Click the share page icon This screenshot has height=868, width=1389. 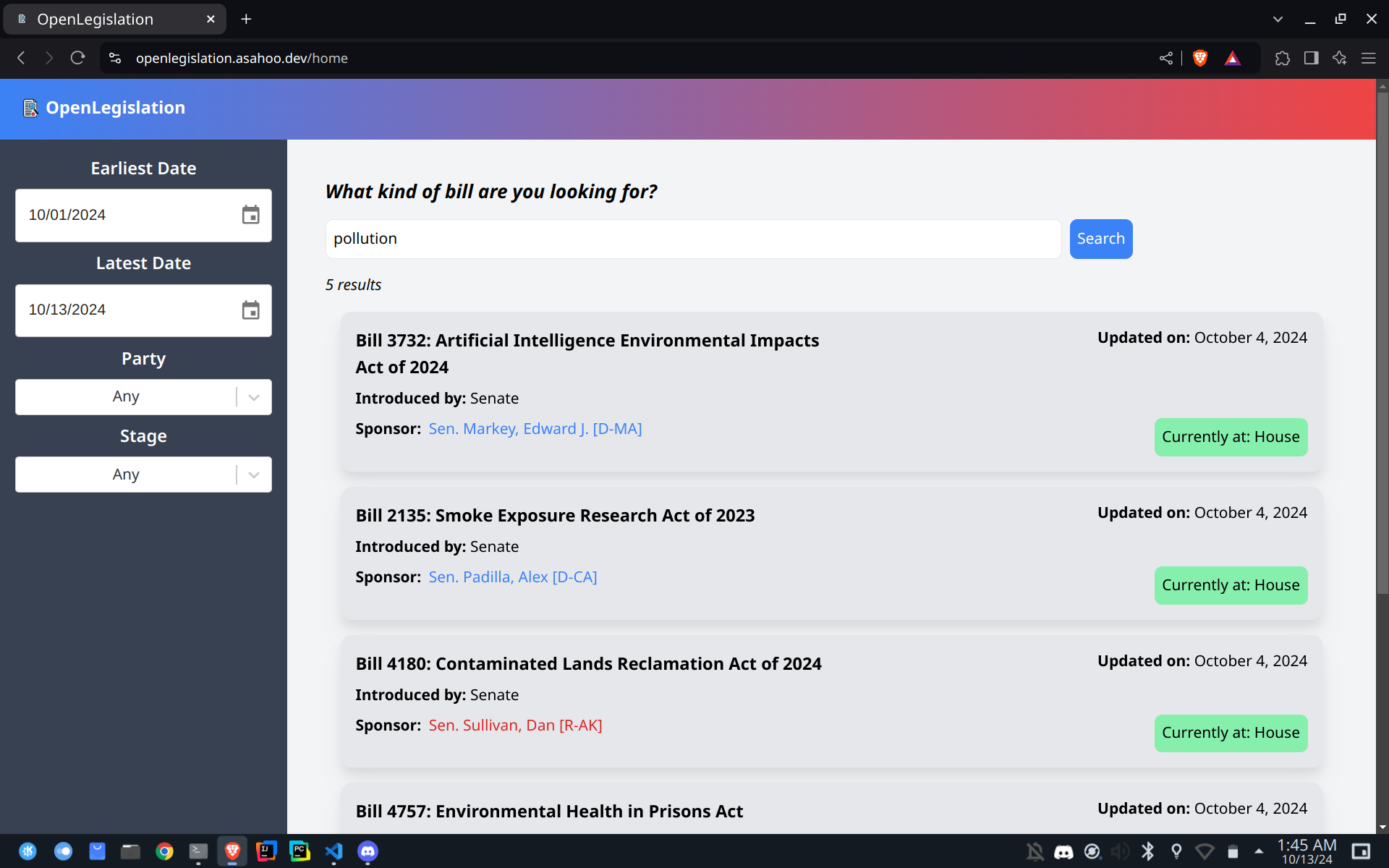(x=1166, y=58)
